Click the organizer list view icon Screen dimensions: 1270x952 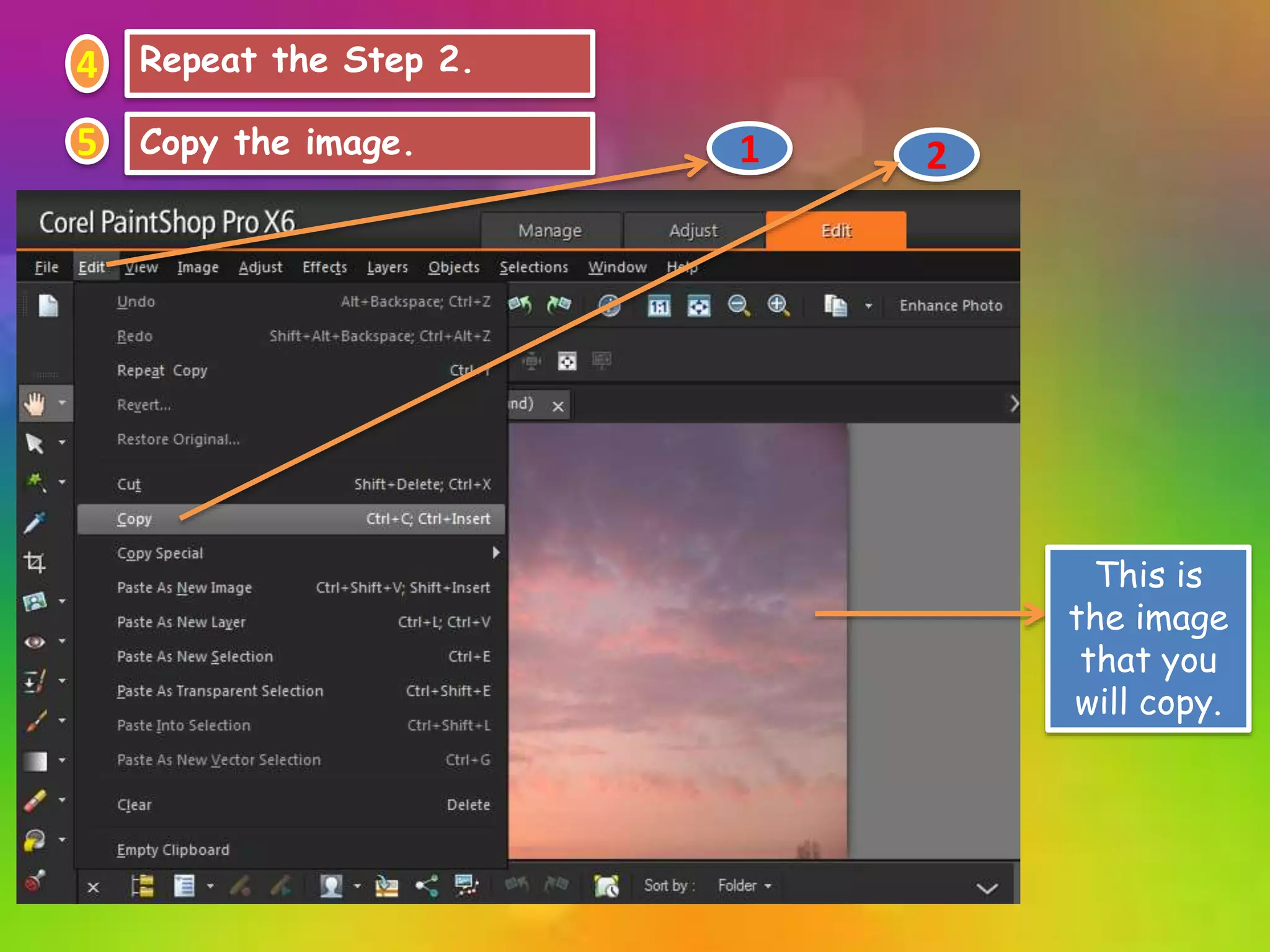tap(184, 886)
